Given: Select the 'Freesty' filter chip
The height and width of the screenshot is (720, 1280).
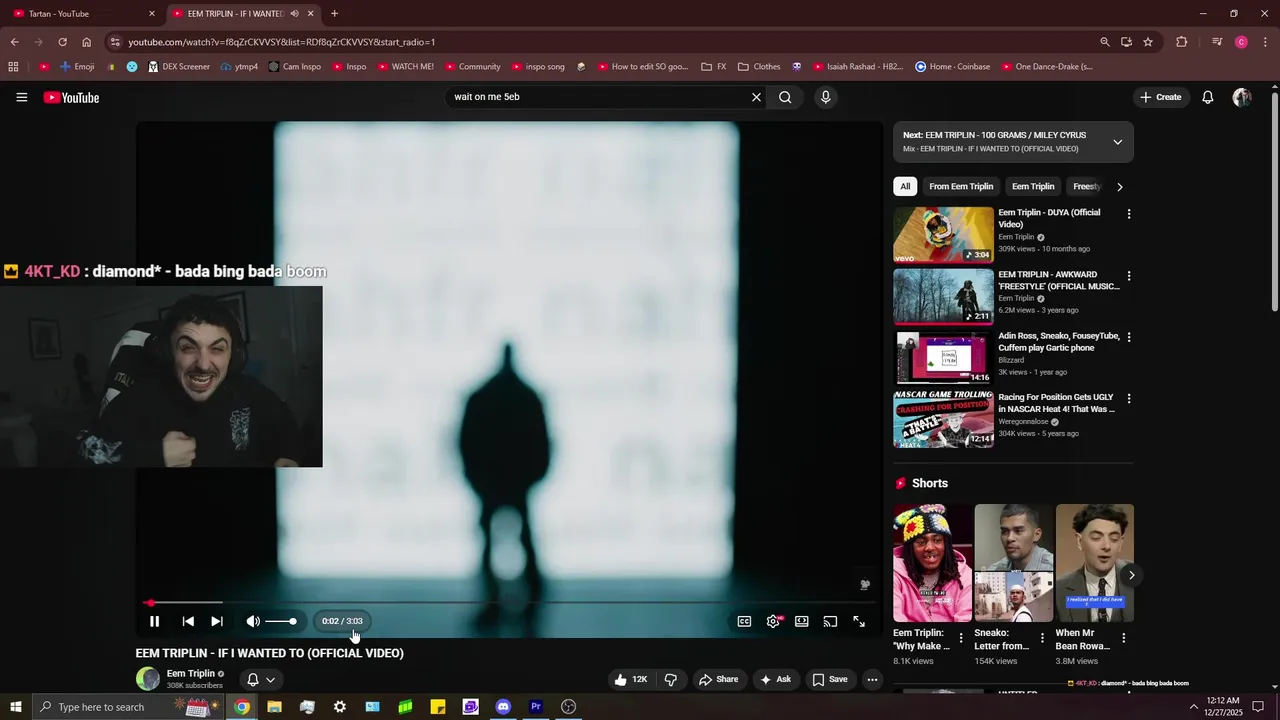Looking at the screenshot, I should 1086,186.
